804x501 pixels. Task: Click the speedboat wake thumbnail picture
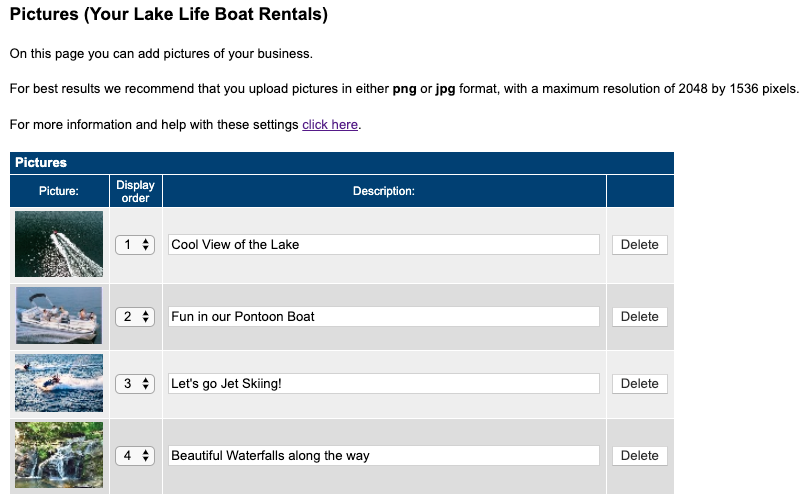(x=59, y=244)
